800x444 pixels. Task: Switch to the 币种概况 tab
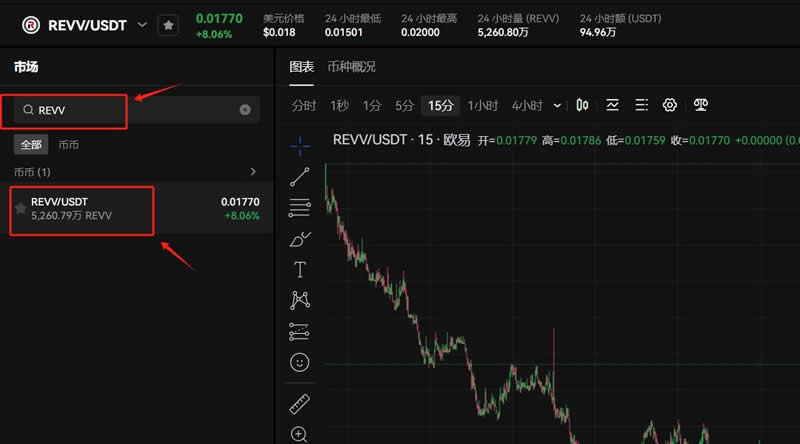[x=351, y=67]
